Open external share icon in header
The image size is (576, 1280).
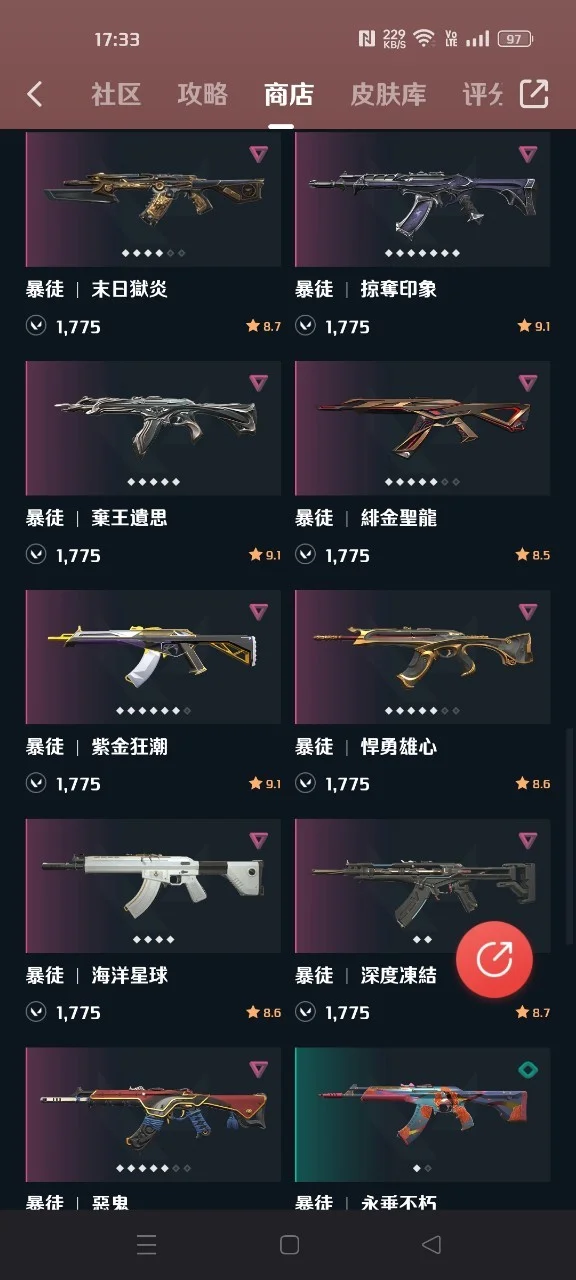pos(534,94)
